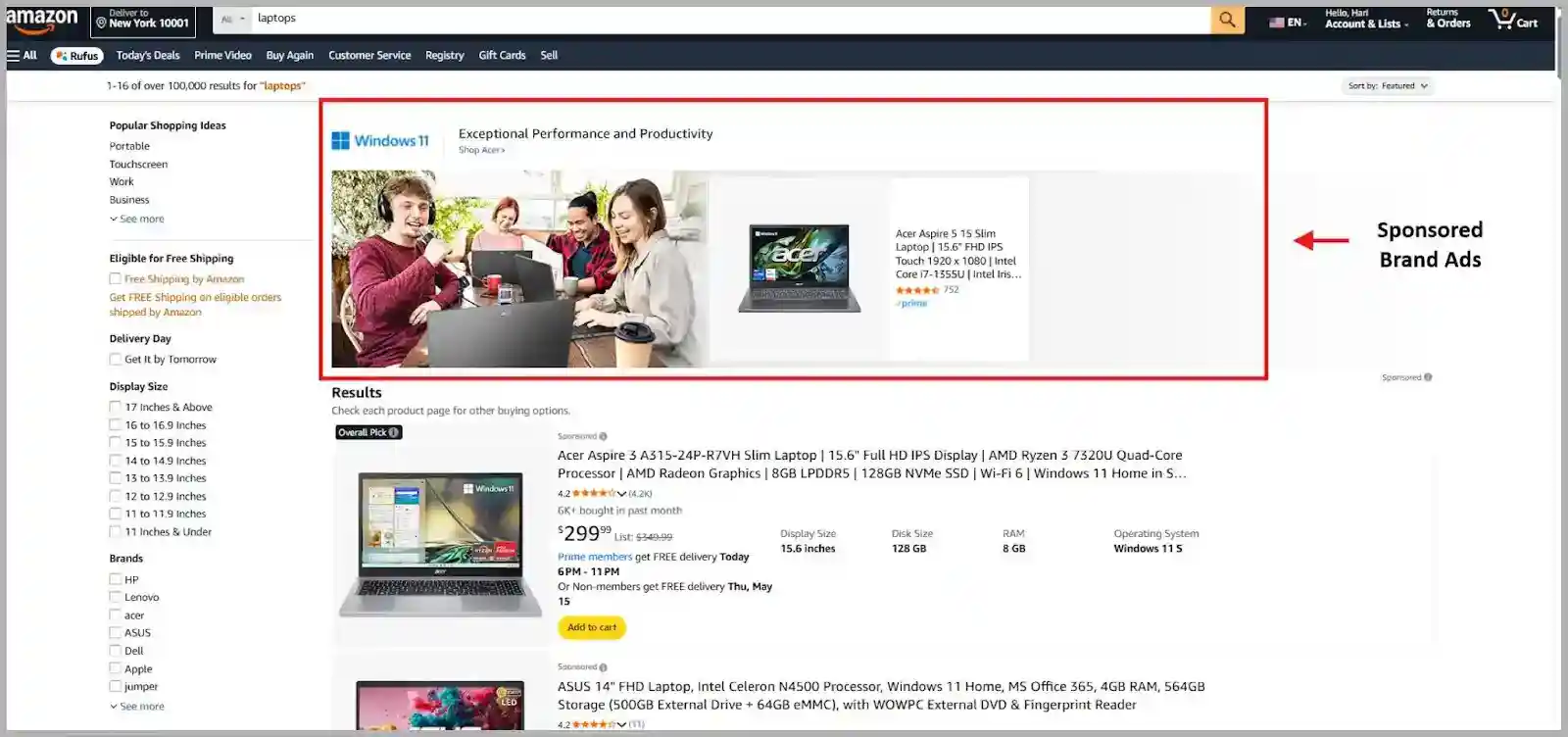Click Sponsored info icon above ASUS laptop
Screen dimensions: 1568x737
pyautogui.click(x=603, y=667)
